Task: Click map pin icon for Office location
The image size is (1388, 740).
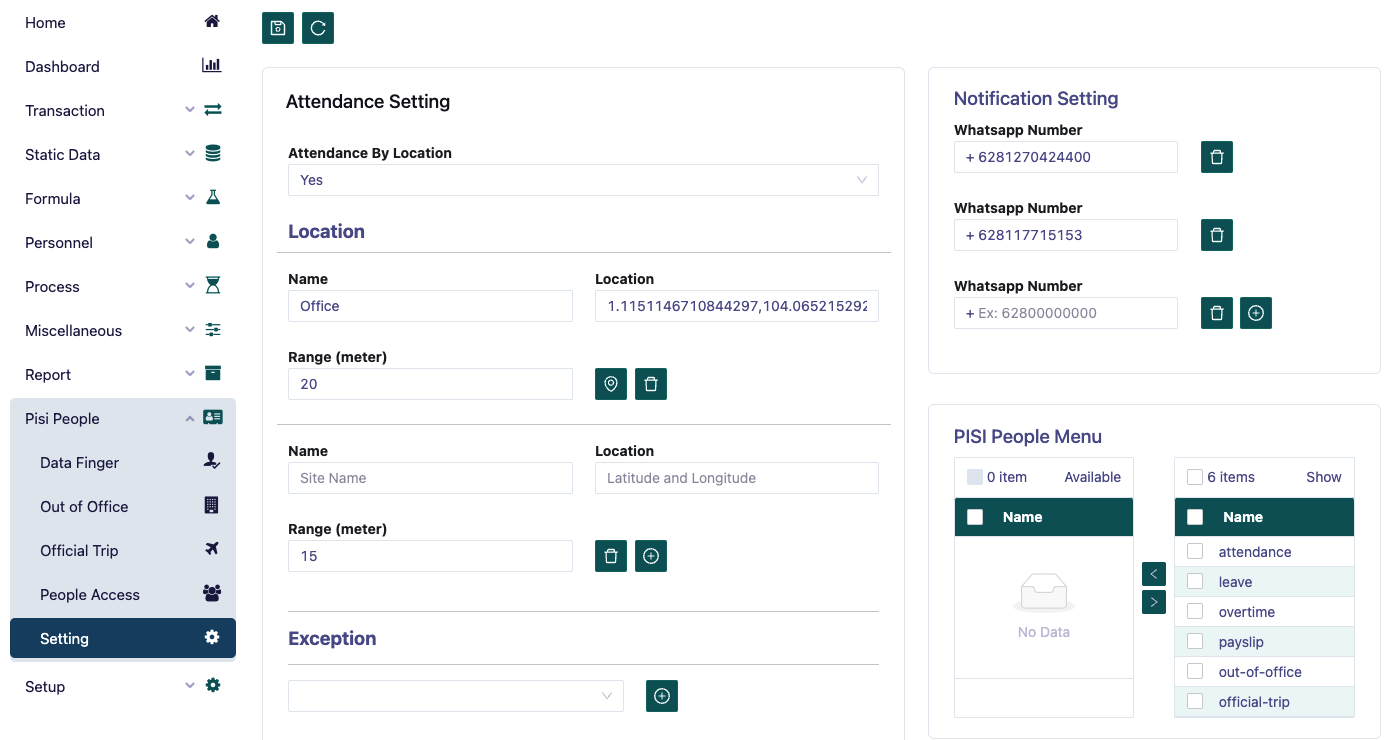Action: [611, 384]
